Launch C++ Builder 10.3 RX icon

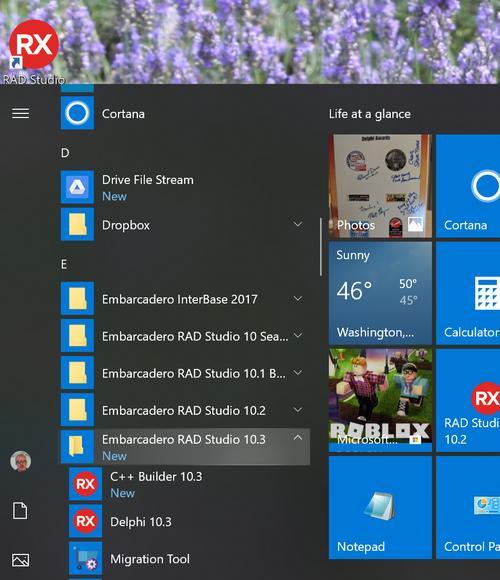(85, 484)
